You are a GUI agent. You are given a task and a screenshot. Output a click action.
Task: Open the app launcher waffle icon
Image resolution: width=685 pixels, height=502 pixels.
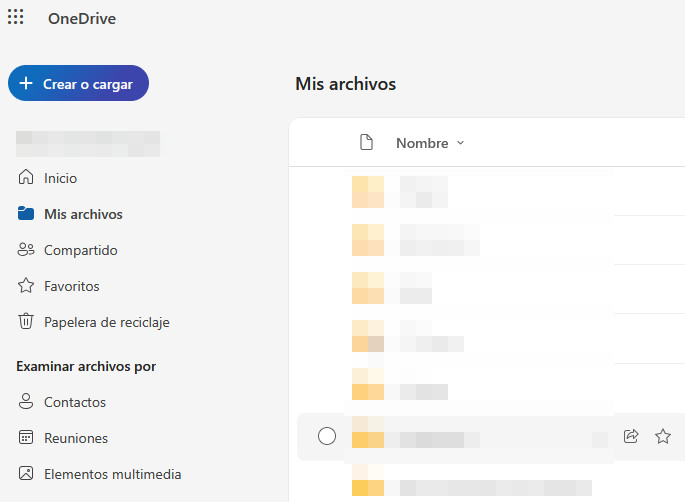point(16,18)
